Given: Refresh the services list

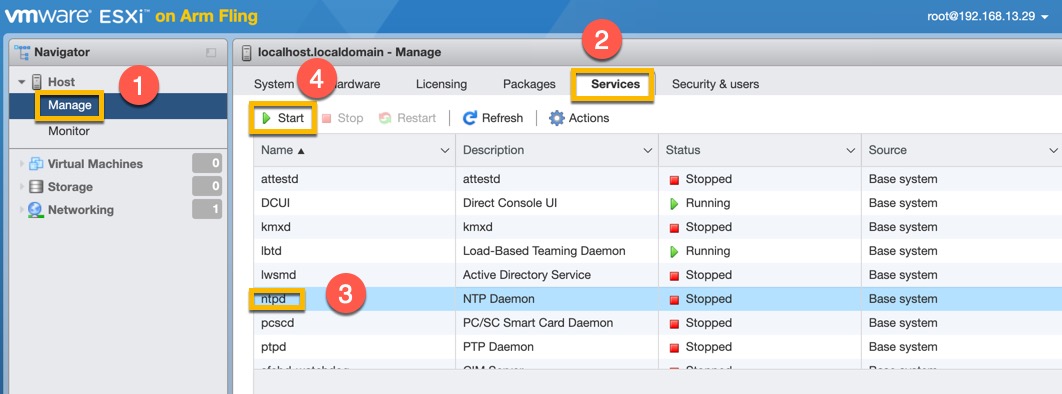Looking at the screenshot, I should [492, 118].
